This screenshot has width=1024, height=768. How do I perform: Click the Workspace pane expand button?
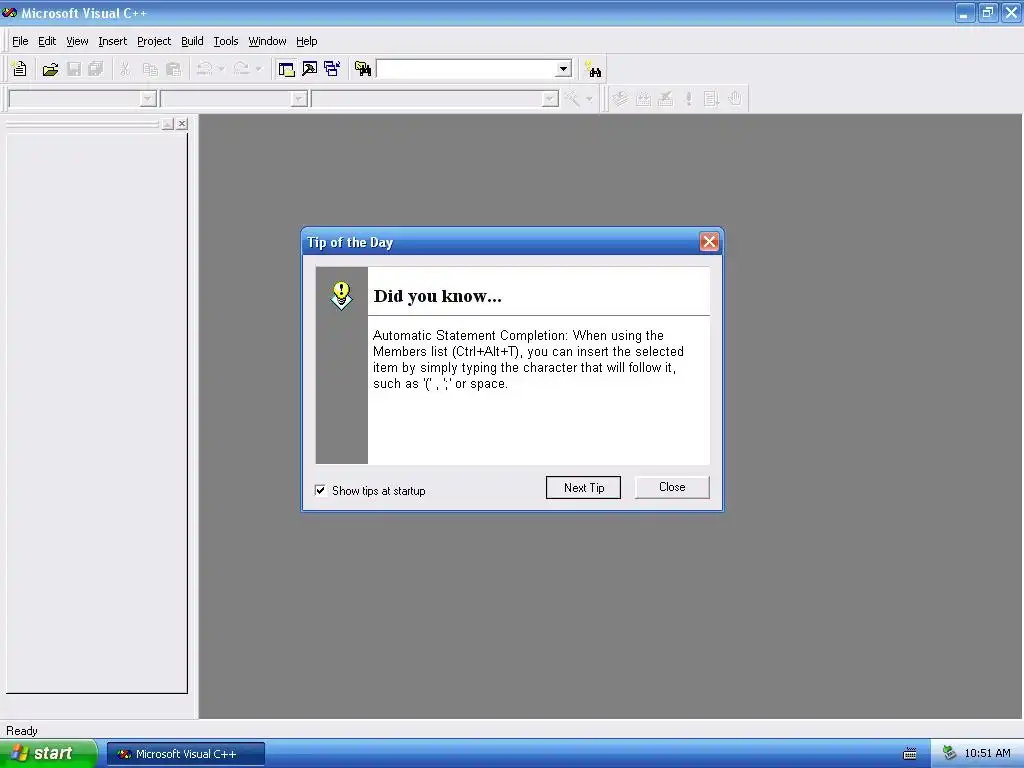[168, 123]
